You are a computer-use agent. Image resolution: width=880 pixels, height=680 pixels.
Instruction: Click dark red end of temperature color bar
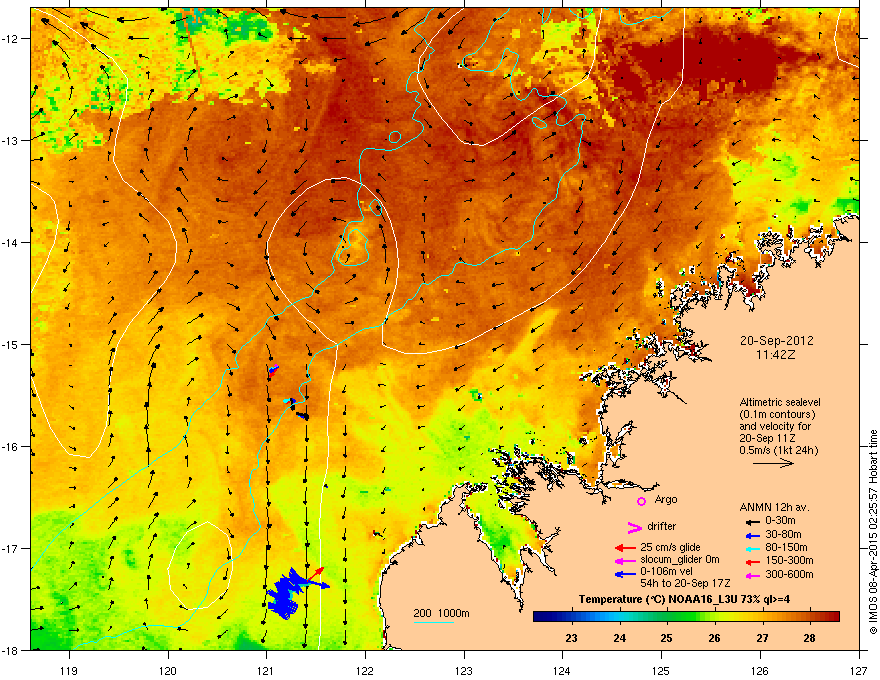pyautogui.click(x=833, y=617)
